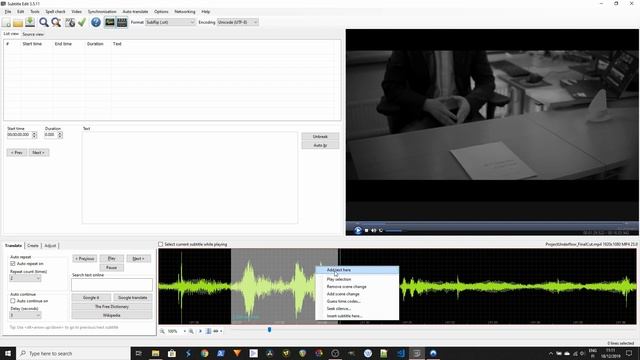Open the Windows Start menu
The width and height of the screenshot is (640, 360).
pyautogui.click(x=8, y=353)
